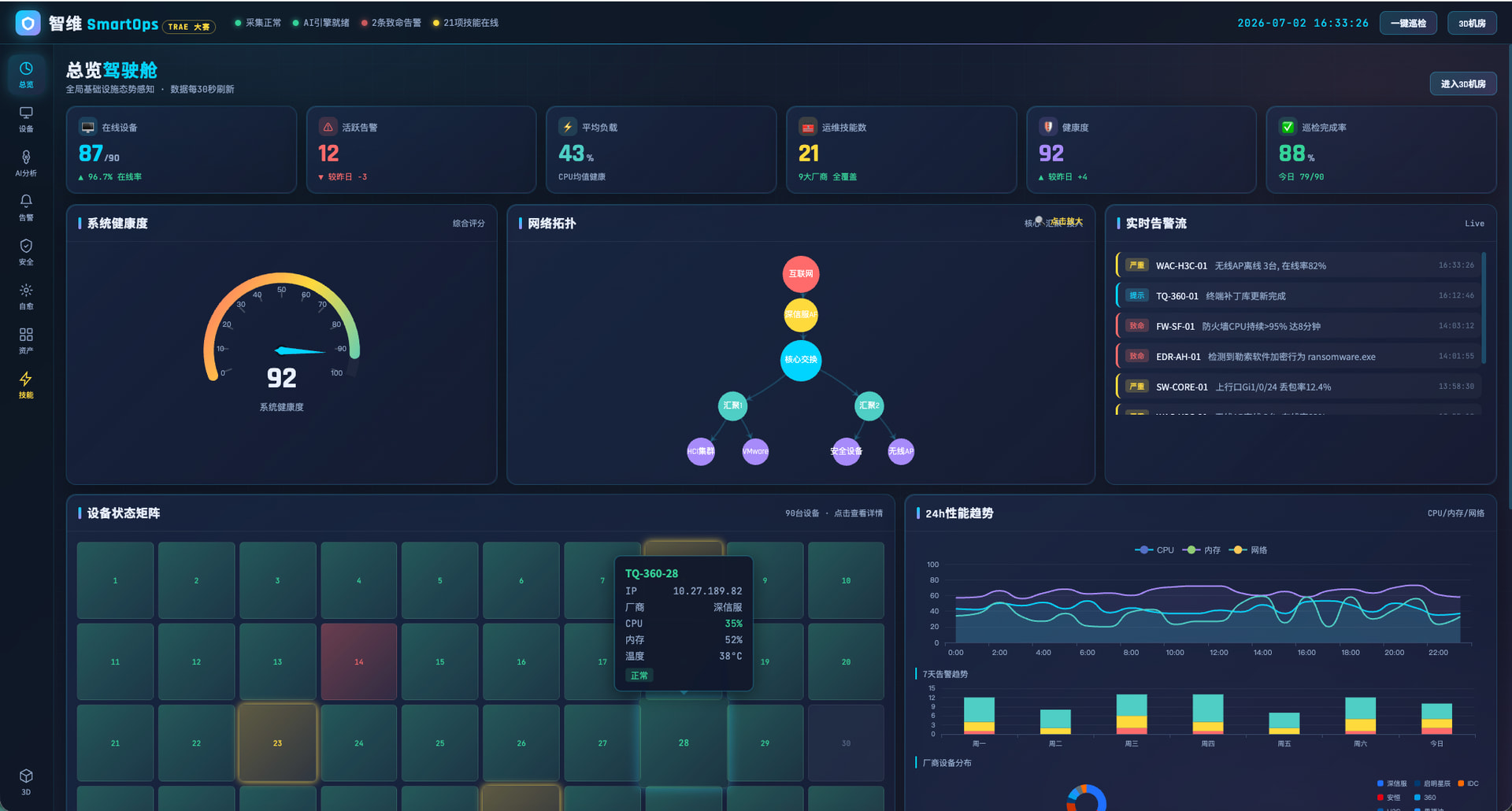Select device cell 30 in the matrix
Viewport: 1512px width, 811px height.
tap(846, 742)
